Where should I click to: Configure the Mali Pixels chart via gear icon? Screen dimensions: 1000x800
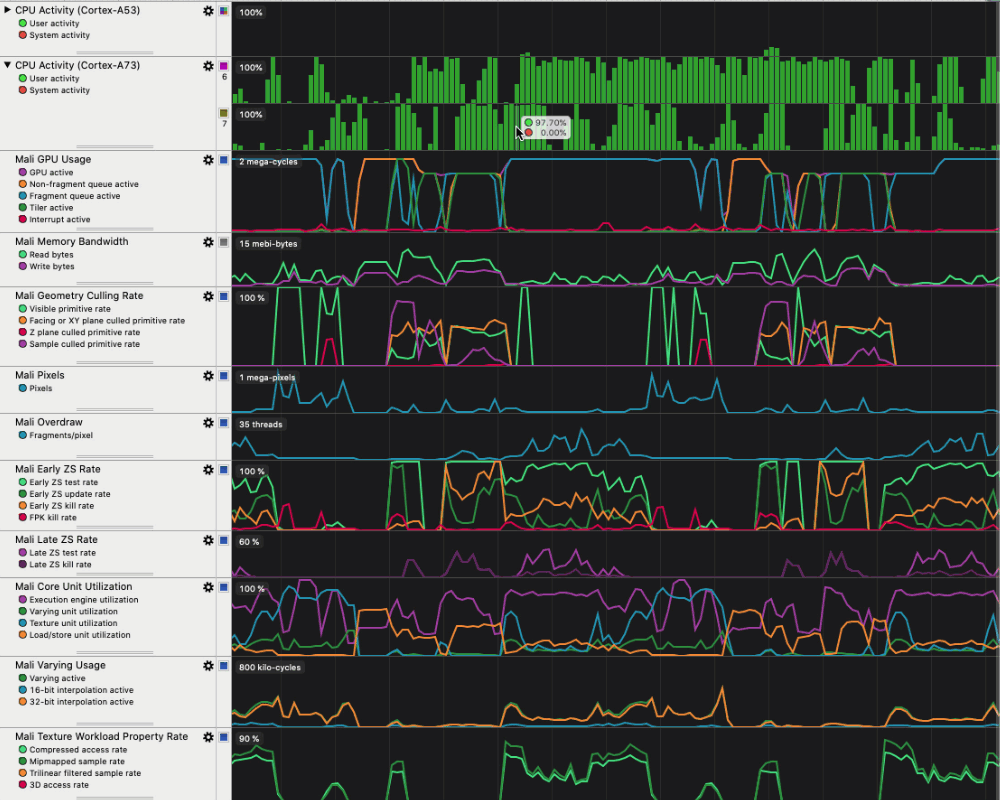click(208, 376)
